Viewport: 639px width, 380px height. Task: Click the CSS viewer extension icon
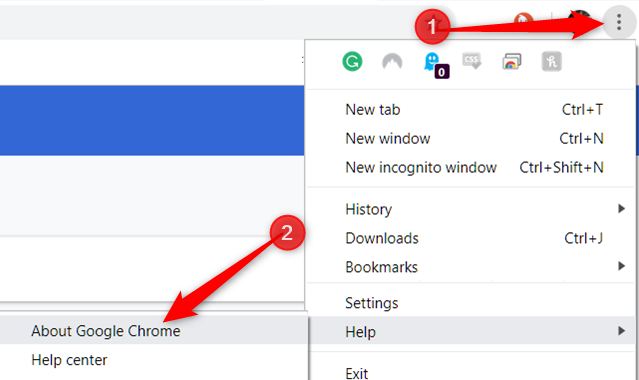(472, 61)
